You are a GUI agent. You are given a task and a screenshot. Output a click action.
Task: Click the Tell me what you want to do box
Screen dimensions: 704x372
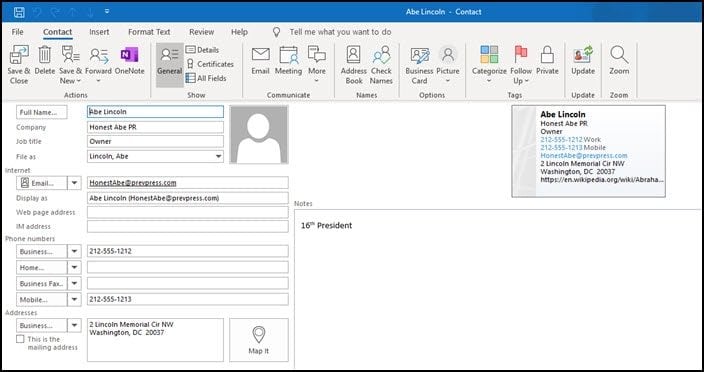tap(340, 32)
